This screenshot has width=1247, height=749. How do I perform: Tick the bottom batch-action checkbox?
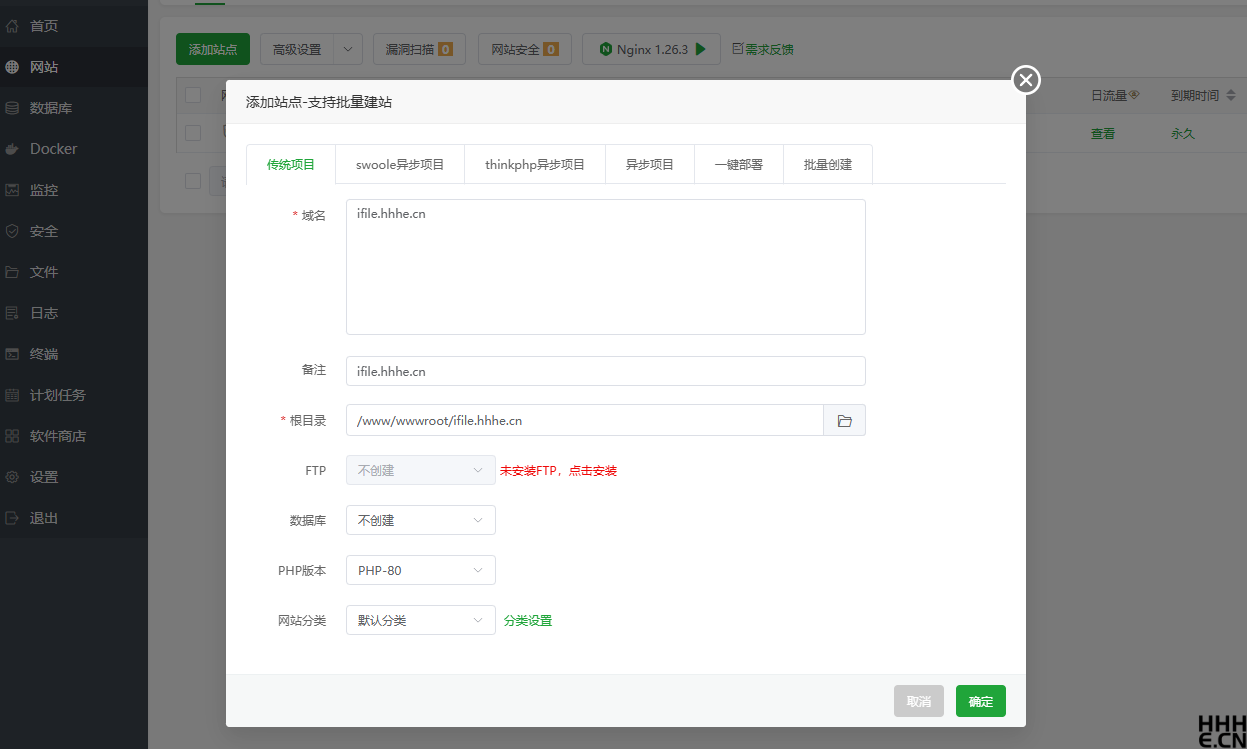[x=193, y=181]
